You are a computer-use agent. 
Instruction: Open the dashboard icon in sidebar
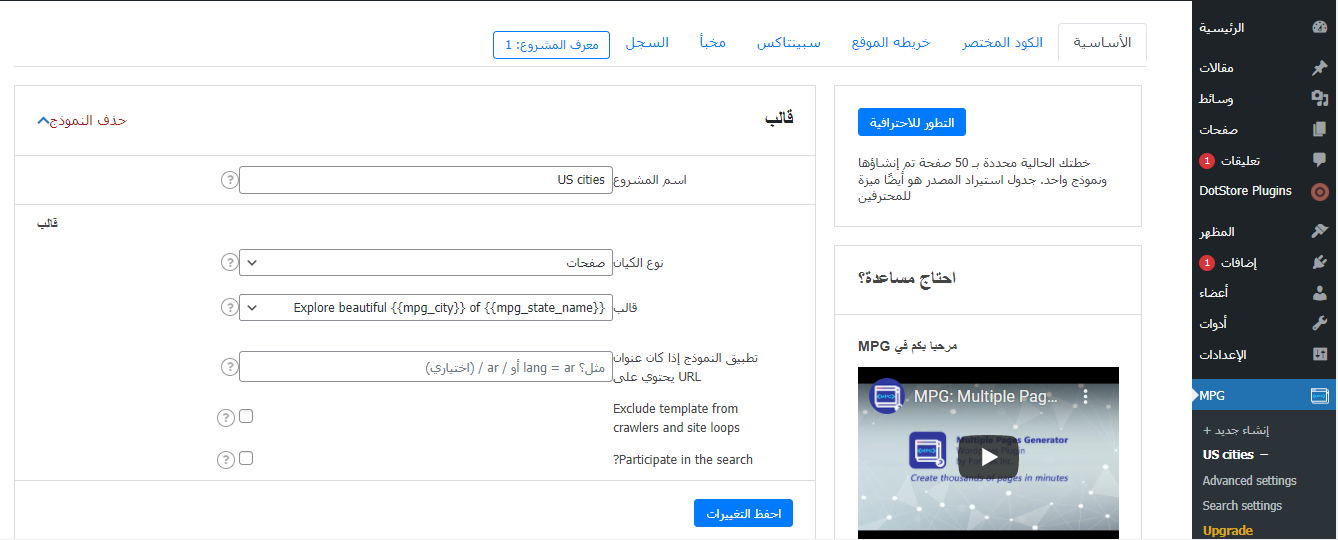(1319, 28)
